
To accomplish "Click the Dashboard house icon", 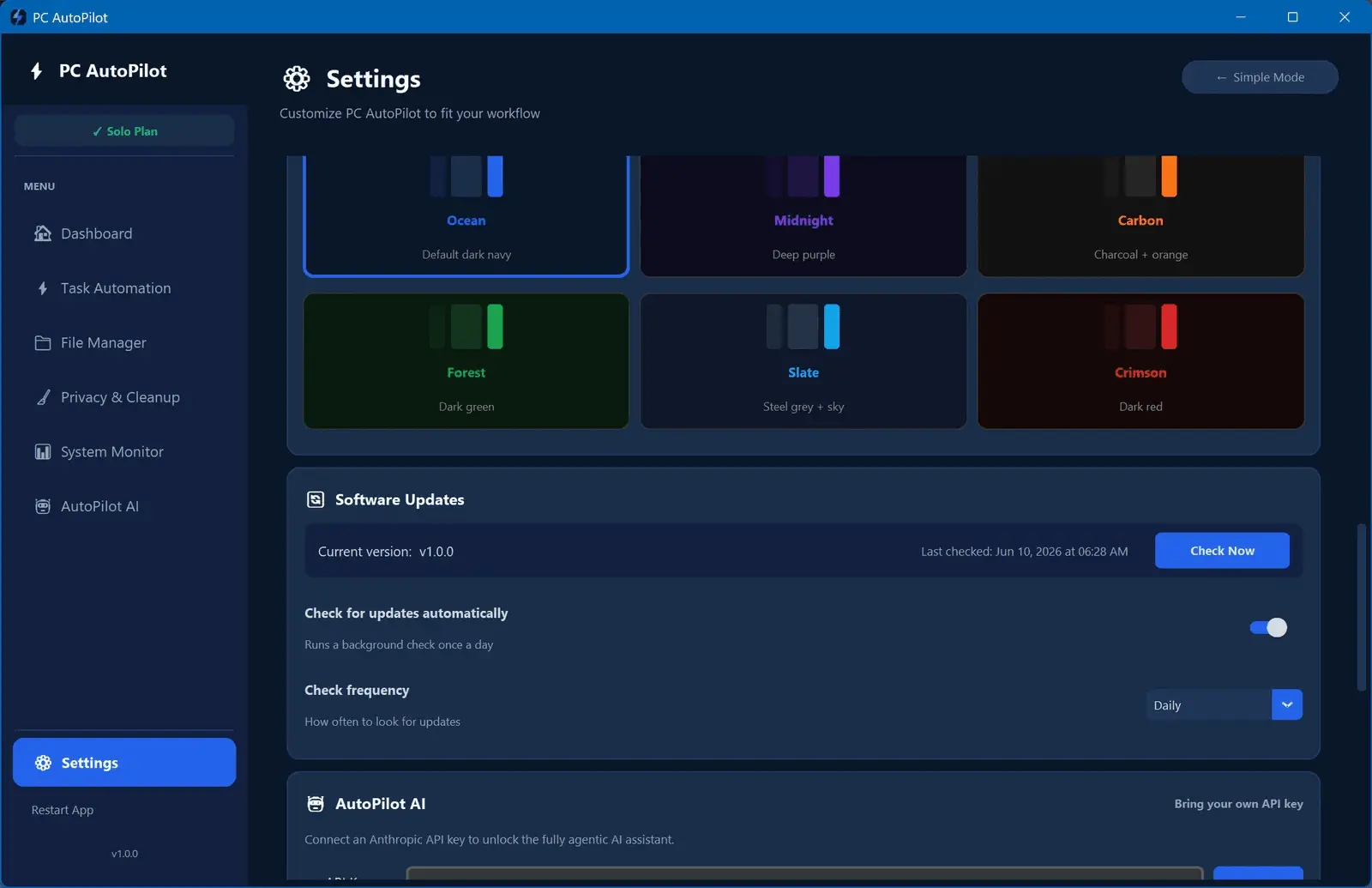I will (x=42, y=233).
